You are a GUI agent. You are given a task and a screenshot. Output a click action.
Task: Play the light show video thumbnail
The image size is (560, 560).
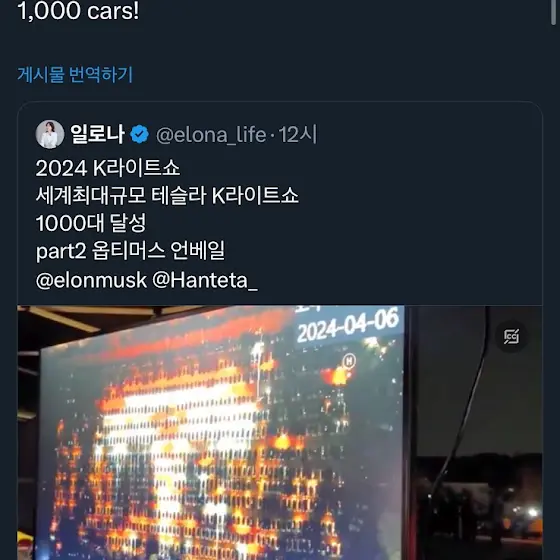[280, 432]
